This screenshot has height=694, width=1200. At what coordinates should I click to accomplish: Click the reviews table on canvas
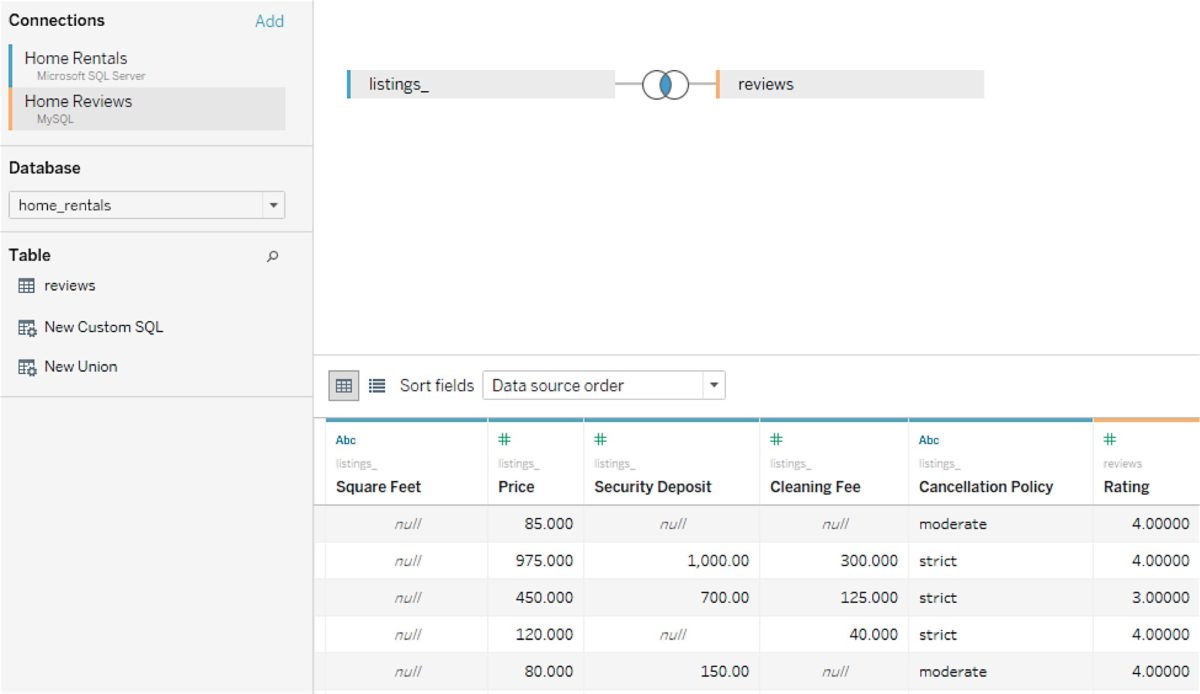(850, 85)
